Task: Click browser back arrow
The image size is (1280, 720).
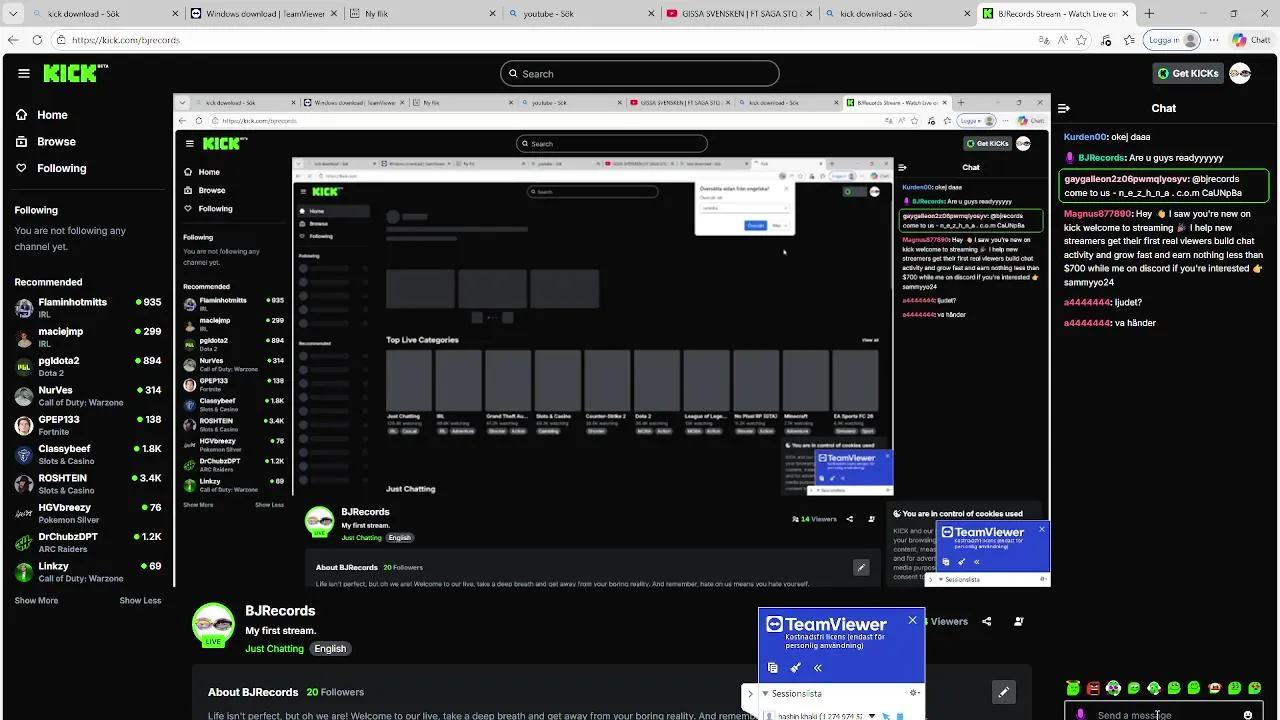Action: (13, 40)
